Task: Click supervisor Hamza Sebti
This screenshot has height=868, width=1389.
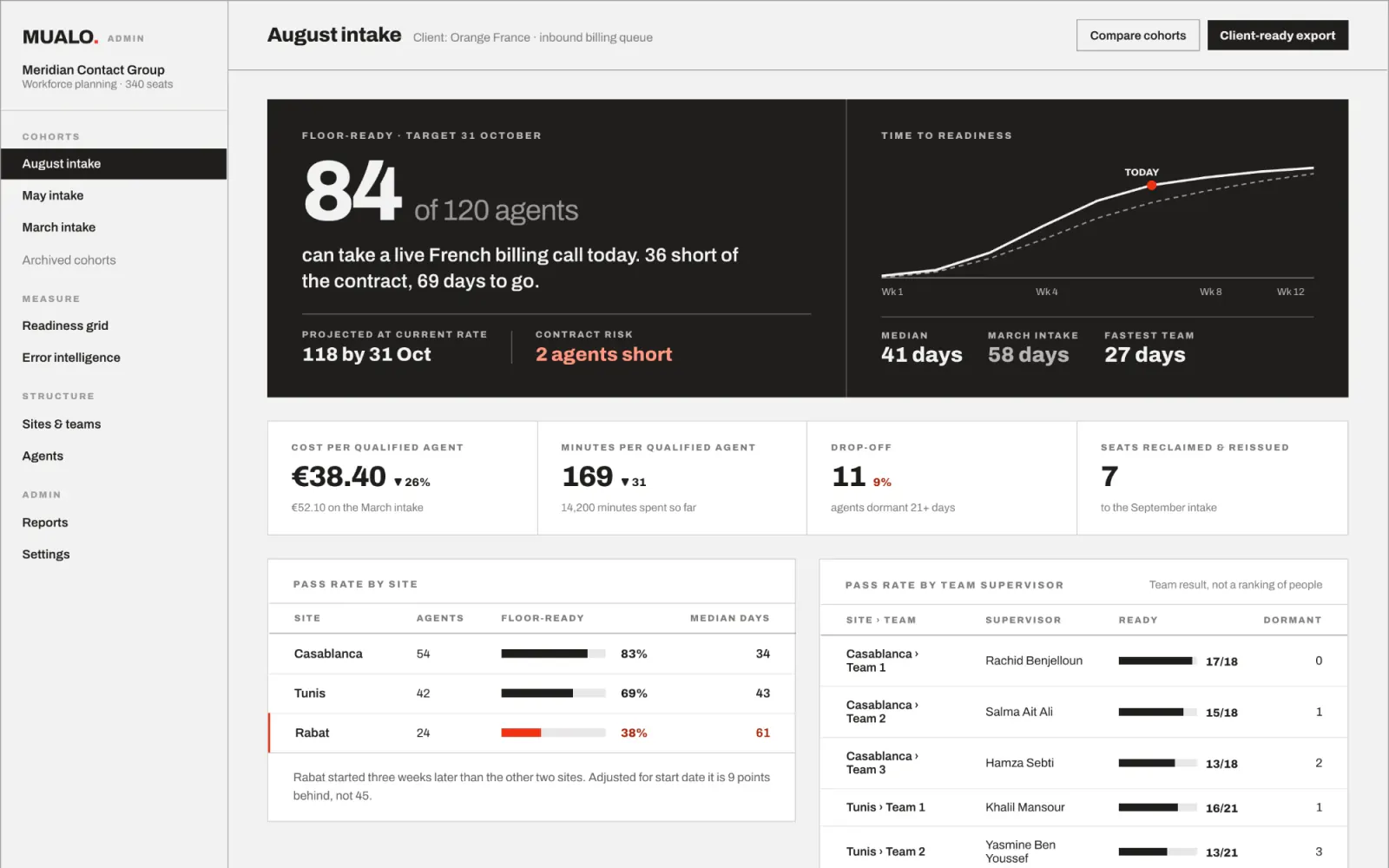Action: coord(1019,763)
